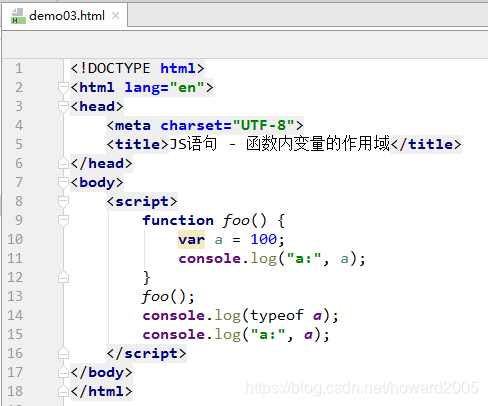Click the closing head tag
Image resolution: width=488 pixels, height=406 pixels.
pyautogui.click(x=101, y=164)
